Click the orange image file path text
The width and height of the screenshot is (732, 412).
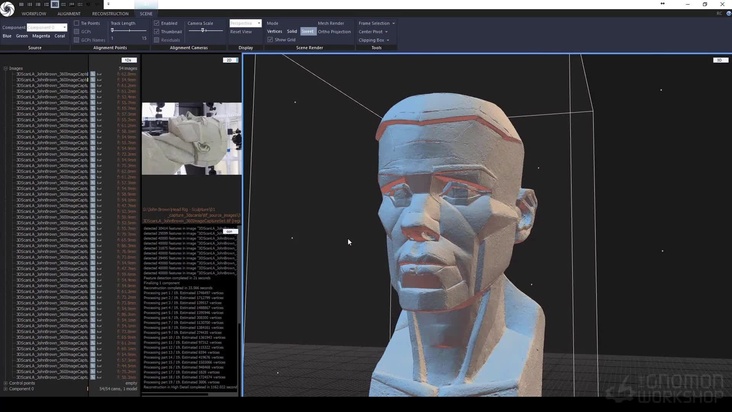[191, 215]
